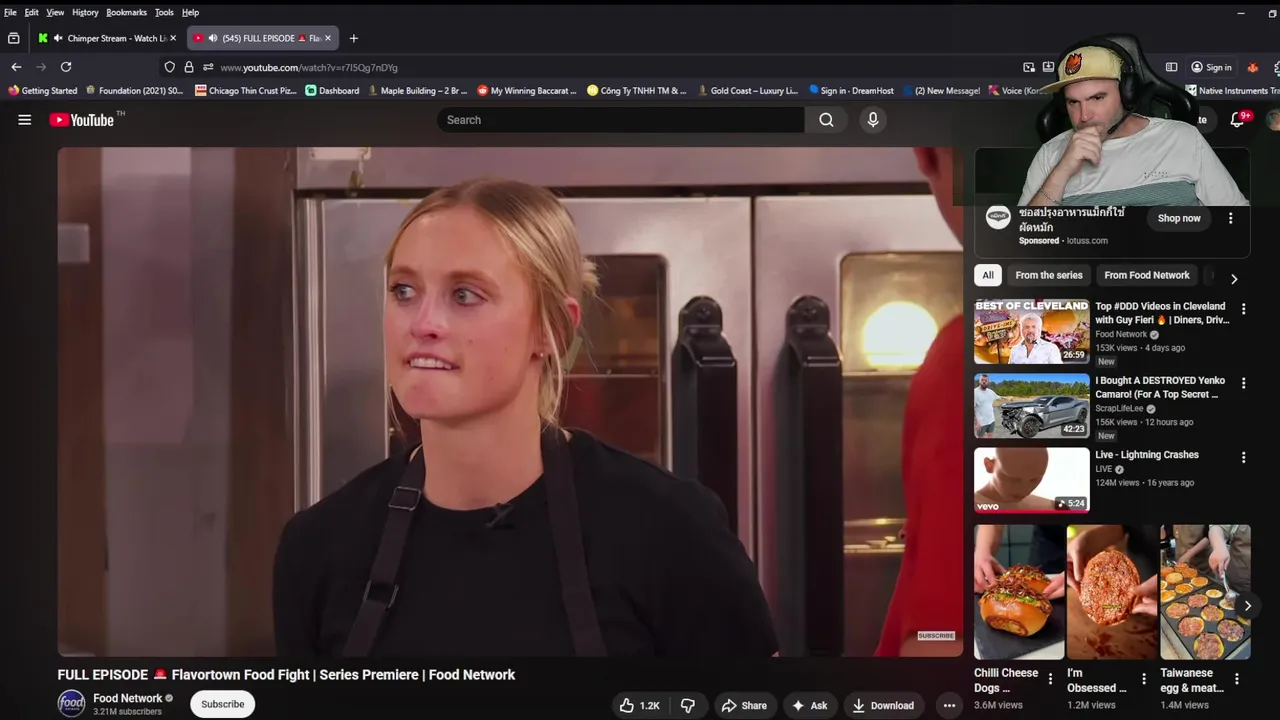
Task: Open Firefox sidebar toggle icon
Action: coord(1171,67)
